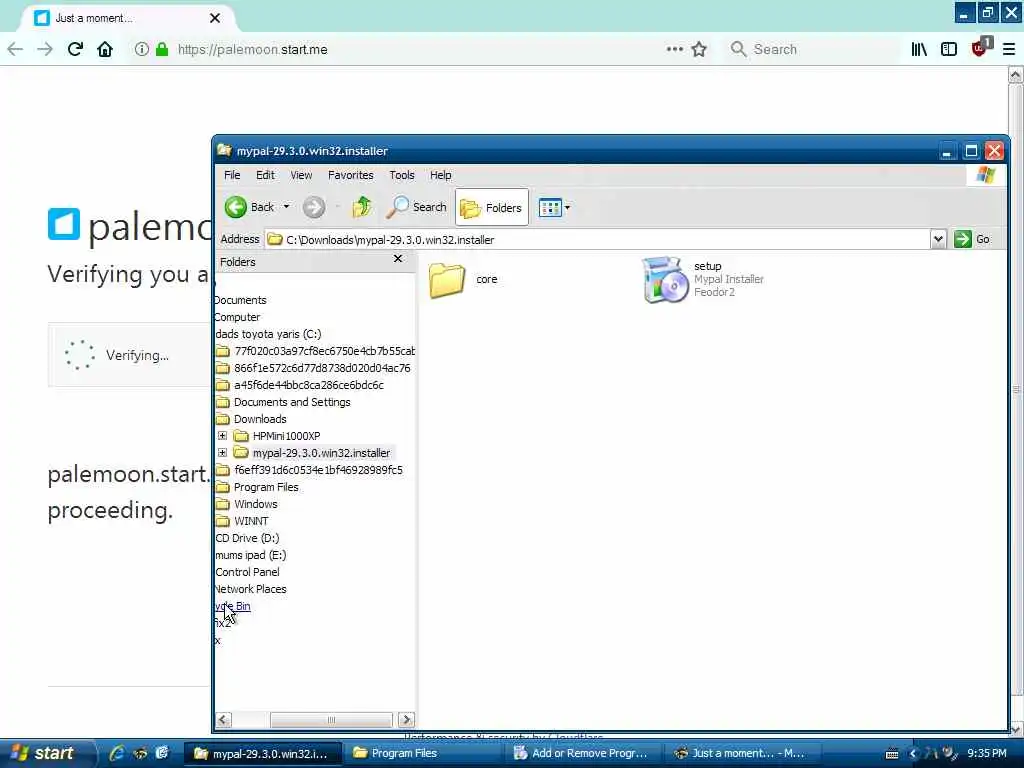The image size is (1024, 768).
Task: Select Network Places in tree
Action: click(x=251, y=589)
